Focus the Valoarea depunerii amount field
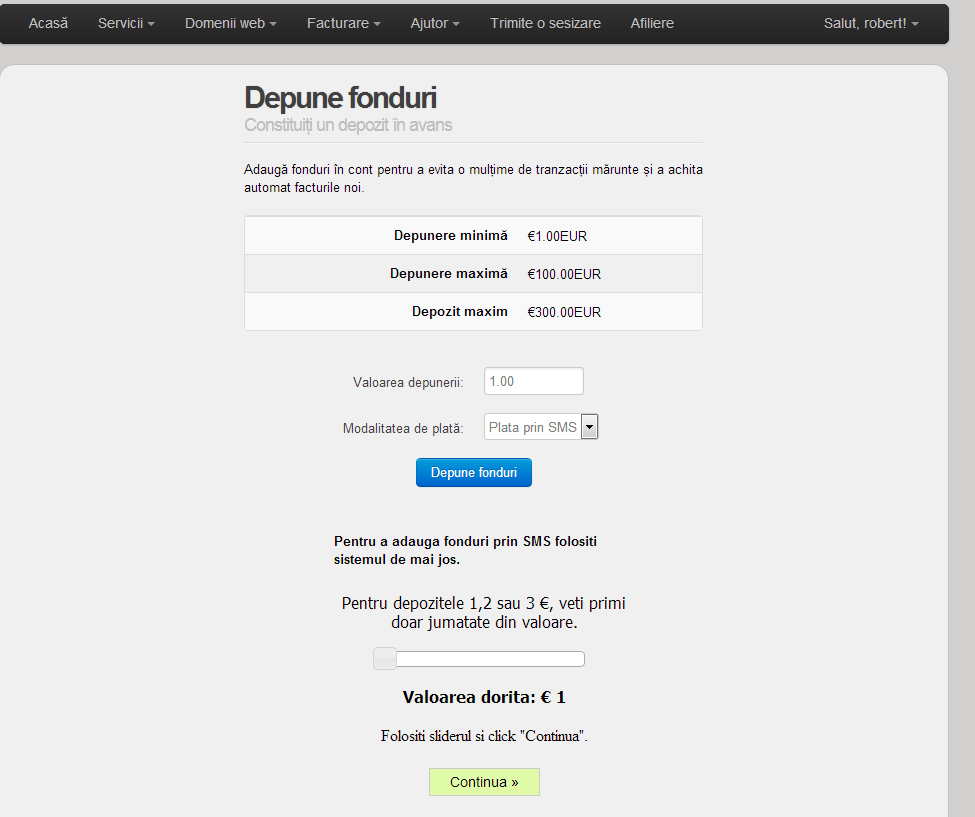The width and height of the screenshot is (975, 817). point(533,381)
